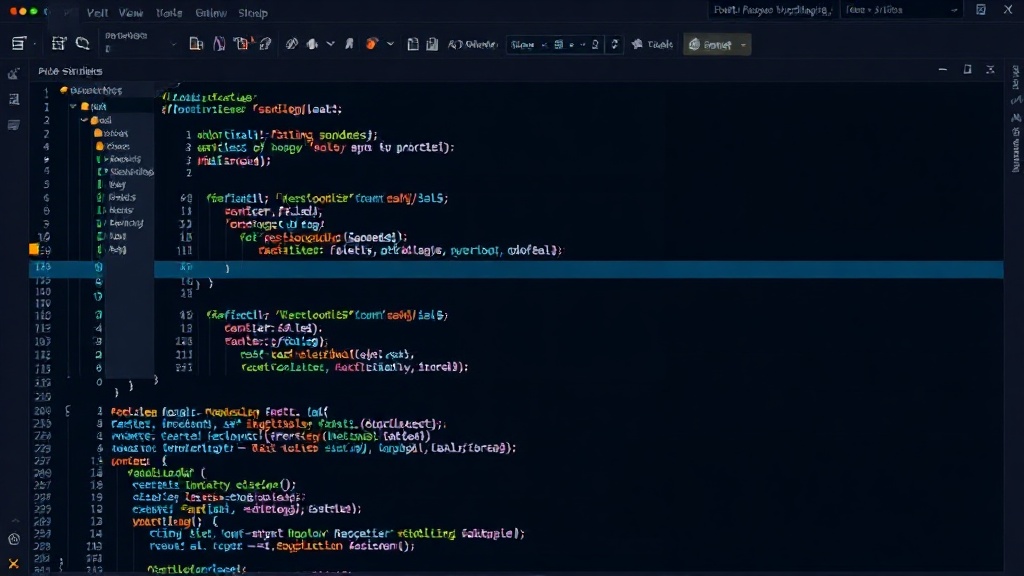
Task: Click the magnifier search icon in toolbar
Action: pos(82,44)
